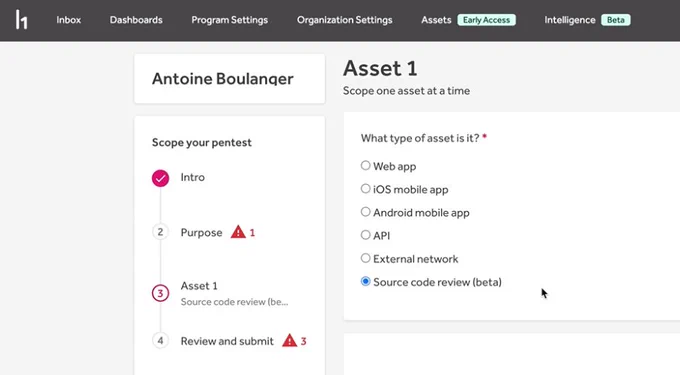The height and width of the screenshot is (375, 680).
Task: Select the API asset type
Action: coord(366,235)
